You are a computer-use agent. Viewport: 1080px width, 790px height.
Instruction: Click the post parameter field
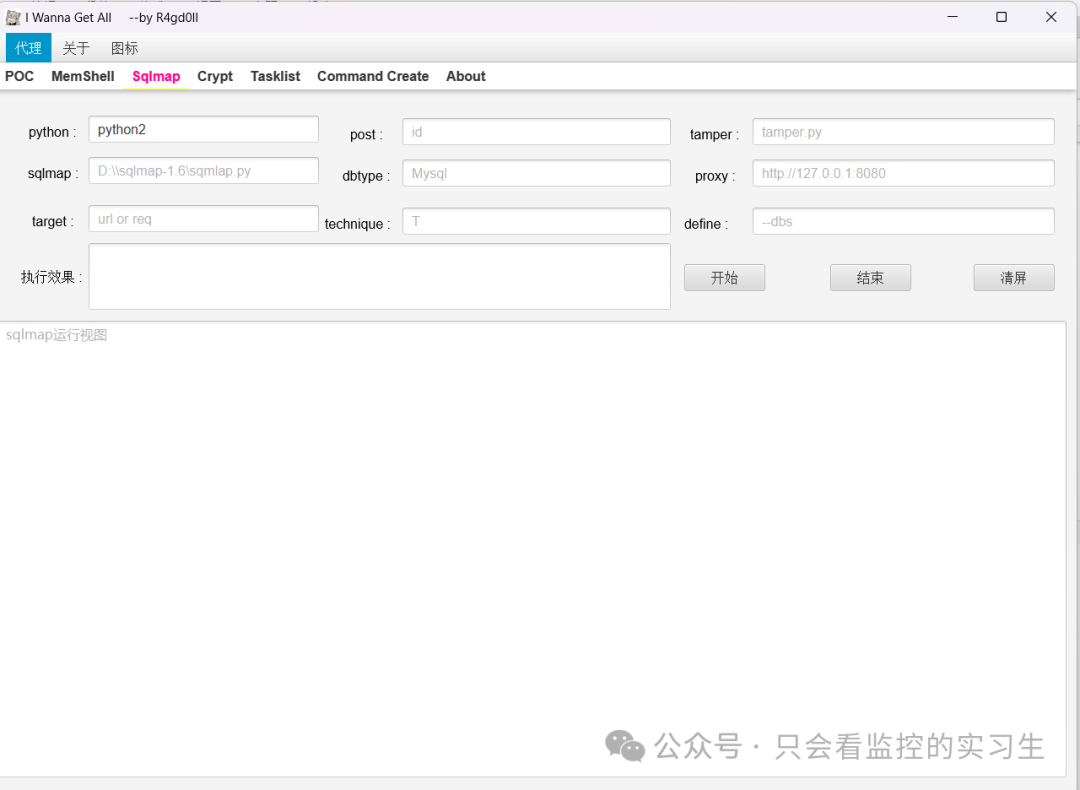[x=537, y=132]
